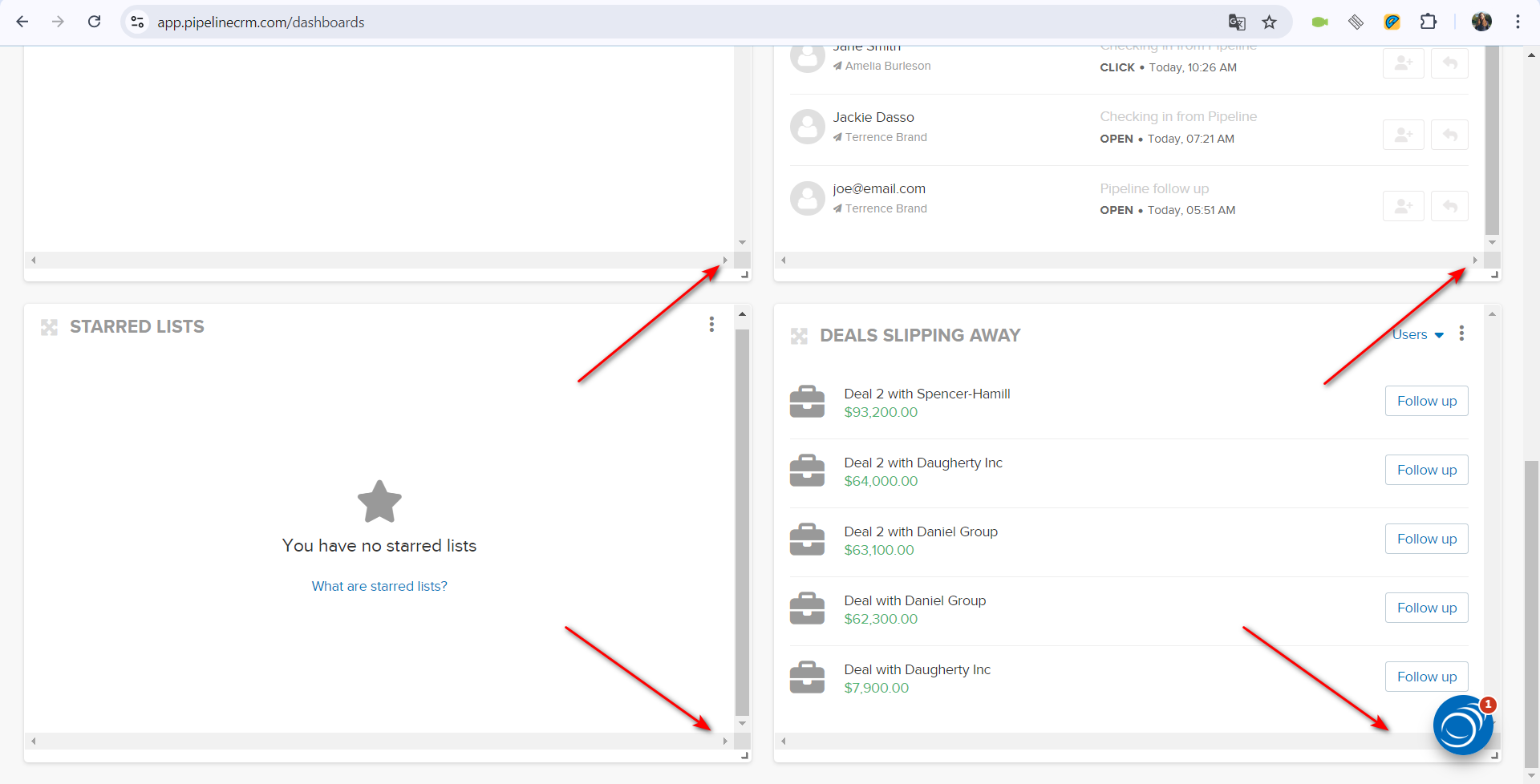Click the reply icon for Jackie Dasso

pyautogui.click(x=1449, y=135)
